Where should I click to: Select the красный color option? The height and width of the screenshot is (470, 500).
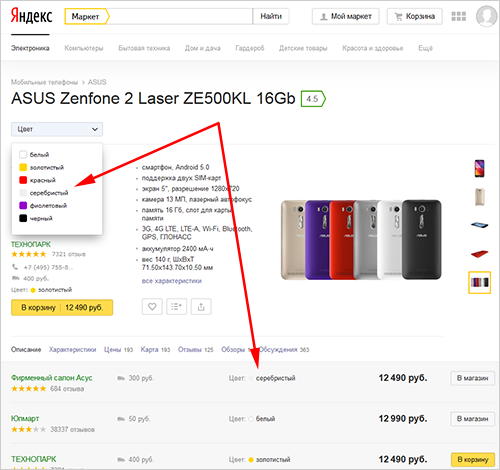pyautogui.click(x=37, y=180)
